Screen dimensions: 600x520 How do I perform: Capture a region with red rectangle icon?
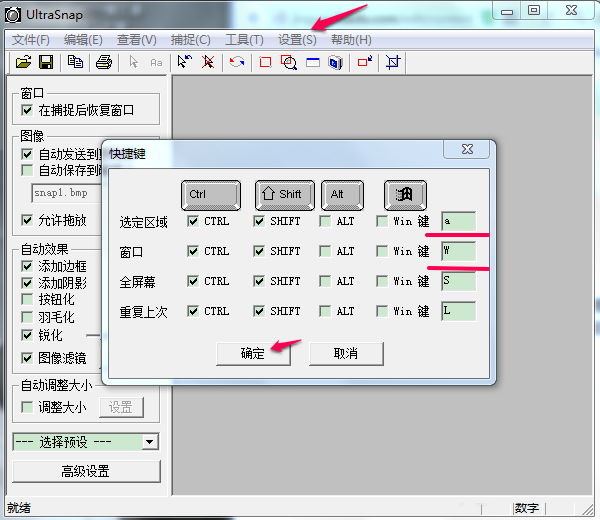(x=265, y=62)
